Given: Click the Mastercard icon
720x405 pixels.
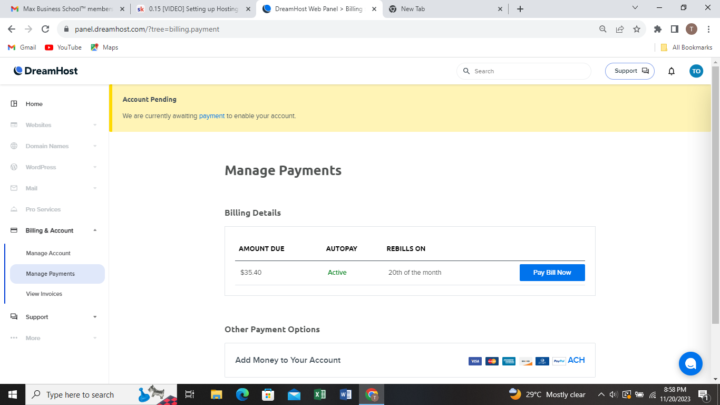Looking at the screenshot, I should tap(492, 361).
